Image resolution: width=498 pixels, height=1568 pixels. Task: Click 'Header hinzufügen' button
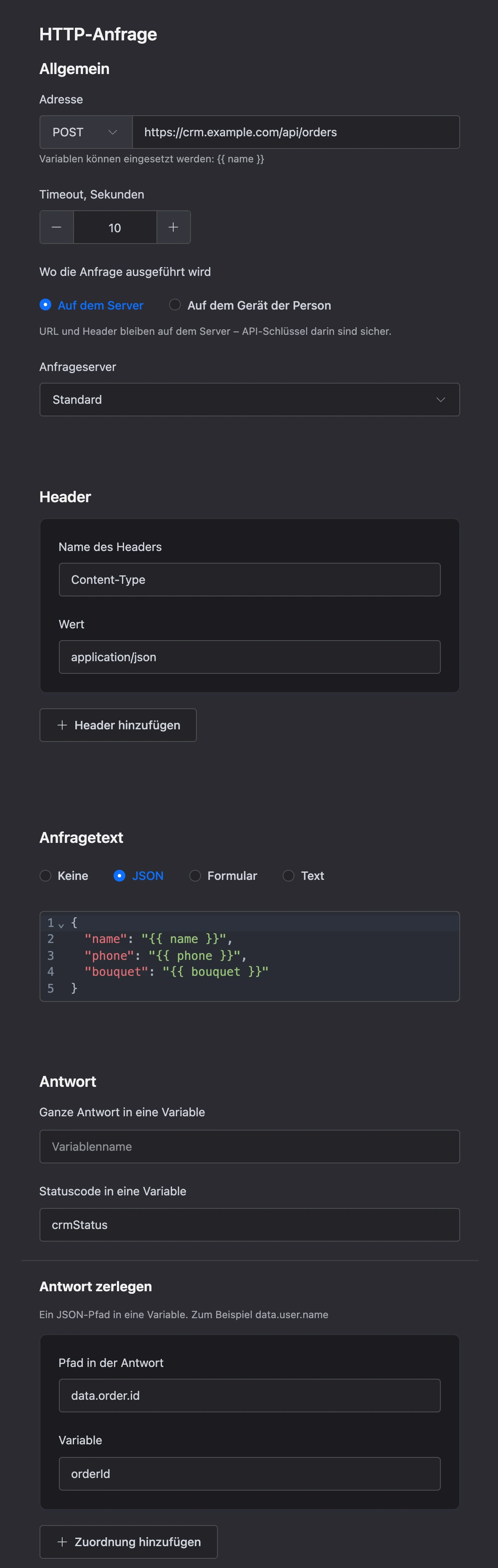118,725
